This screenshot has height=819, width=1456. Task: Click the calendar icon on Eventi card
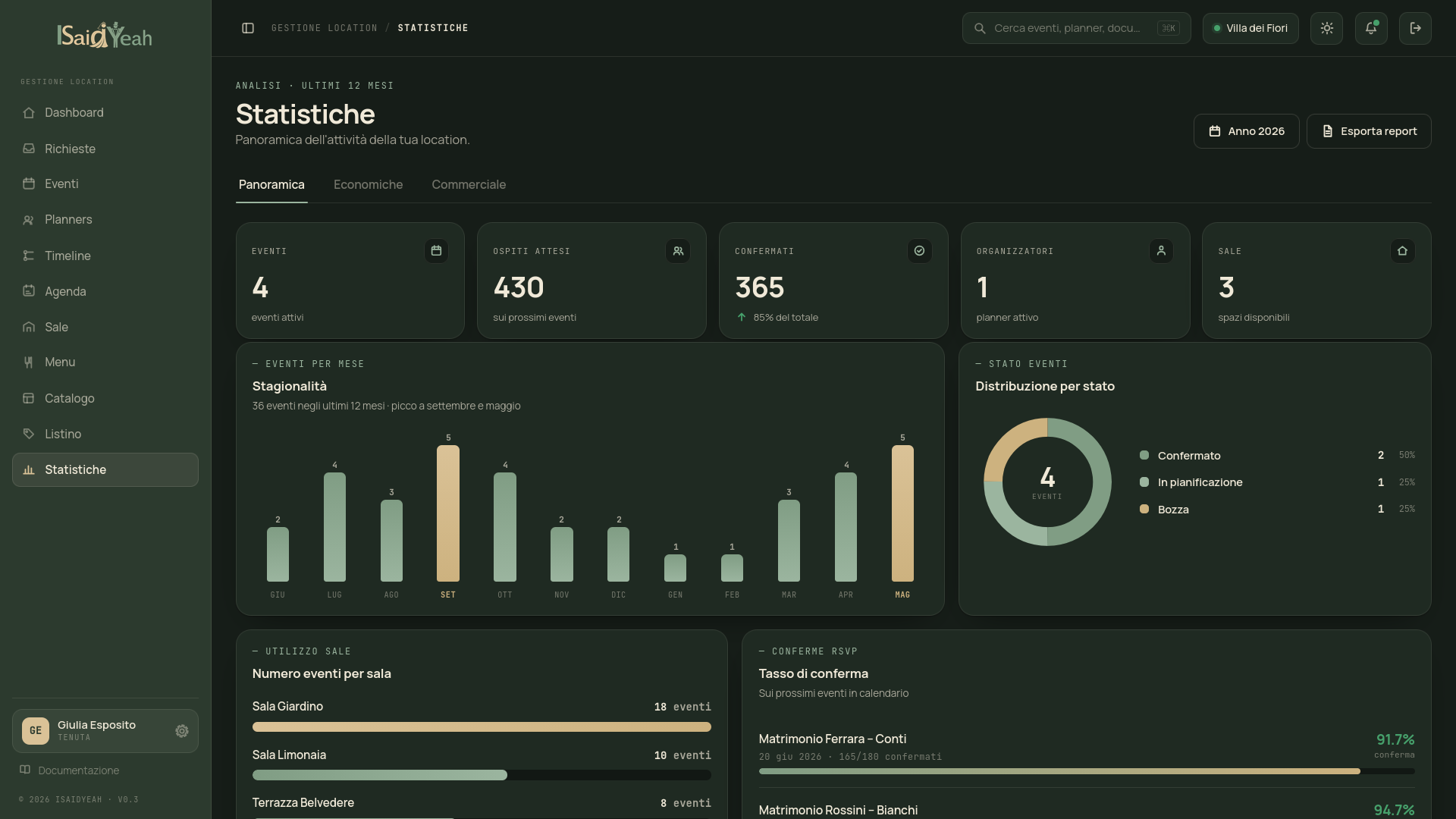tap(436, 251)
